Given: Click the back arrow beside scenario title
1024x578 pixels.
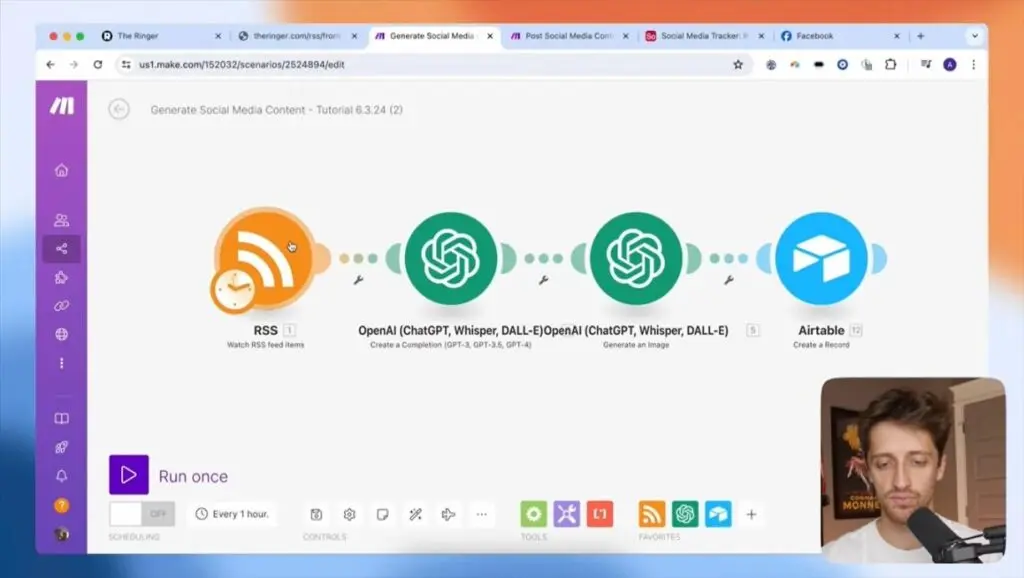Looking at the screenshot, I should [119, 110].
